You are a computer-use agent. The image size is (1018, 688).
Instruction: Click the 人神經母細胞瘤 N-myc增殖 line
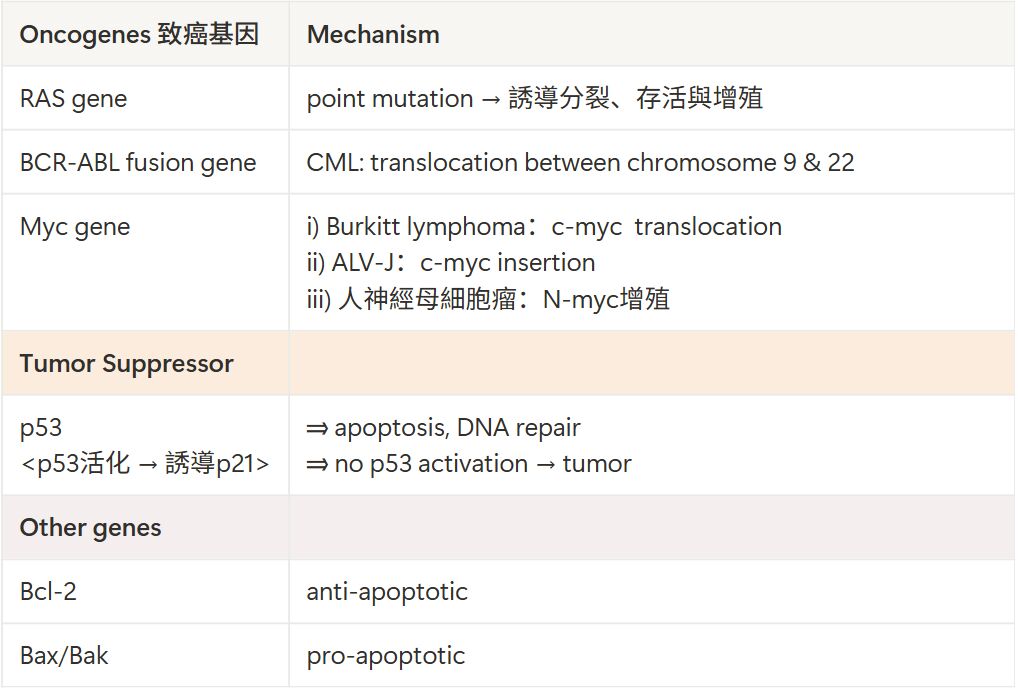488,299
